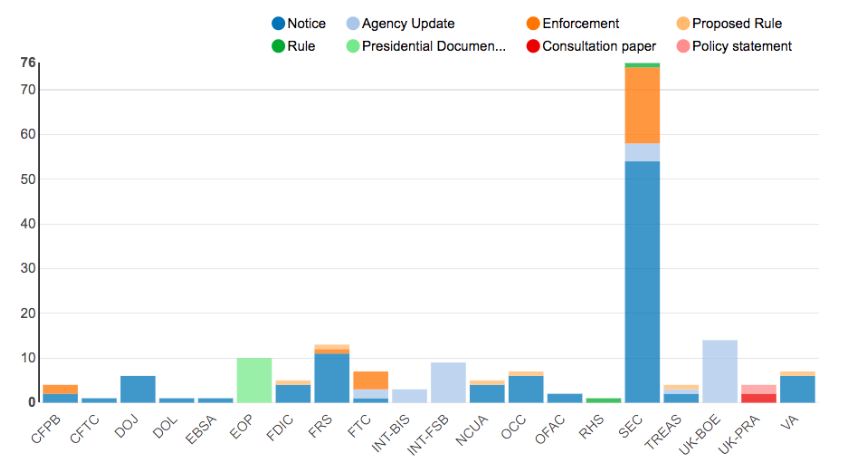The image size is (842, 474).
Task: Click the pink Policy statement legend dot
Action: pos(683,46)
